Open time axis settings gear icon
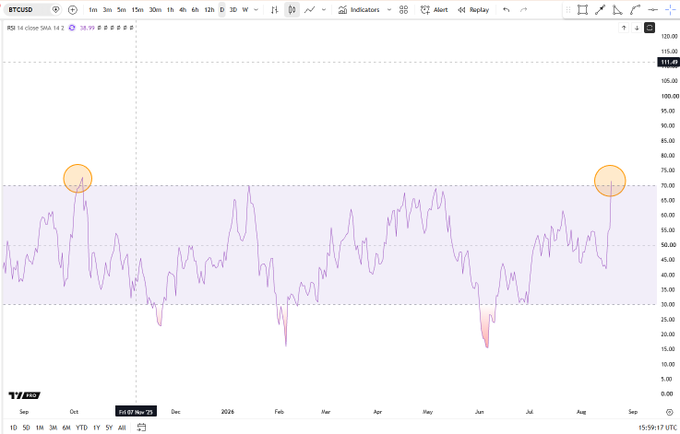680x434 pixels. (x=670, y=412)
